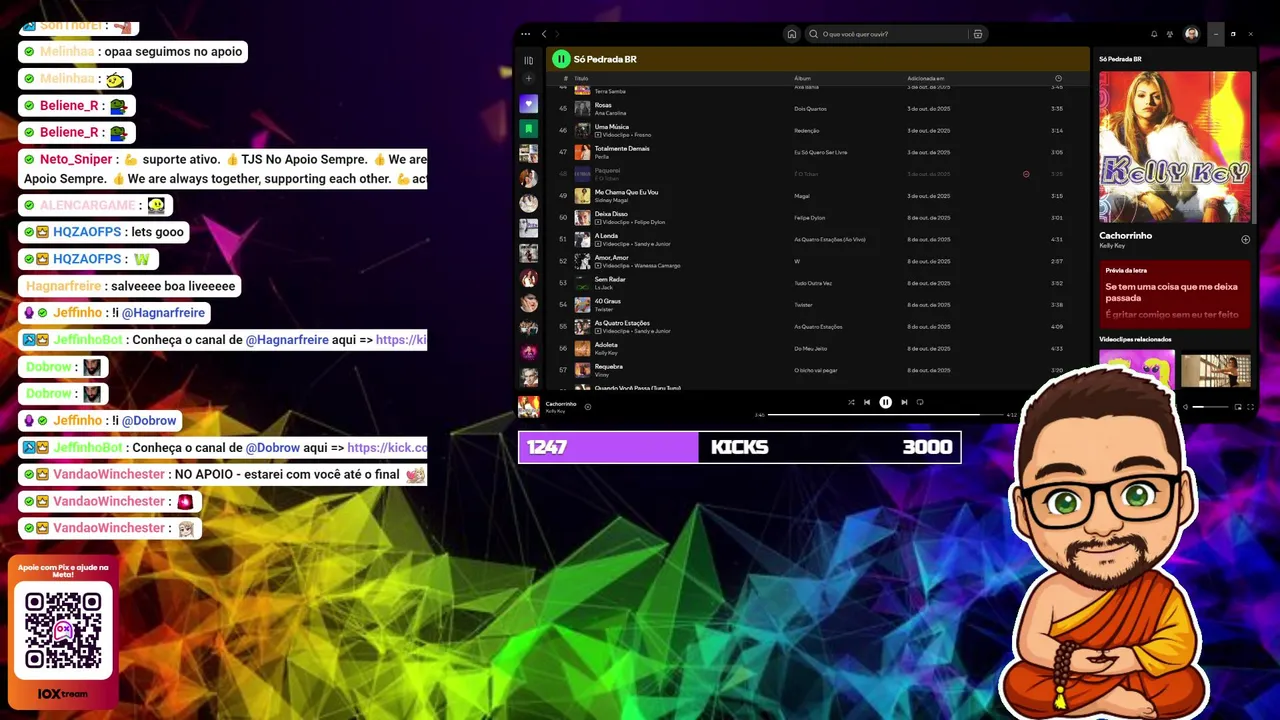Open Spotify Home

point(792,34)
